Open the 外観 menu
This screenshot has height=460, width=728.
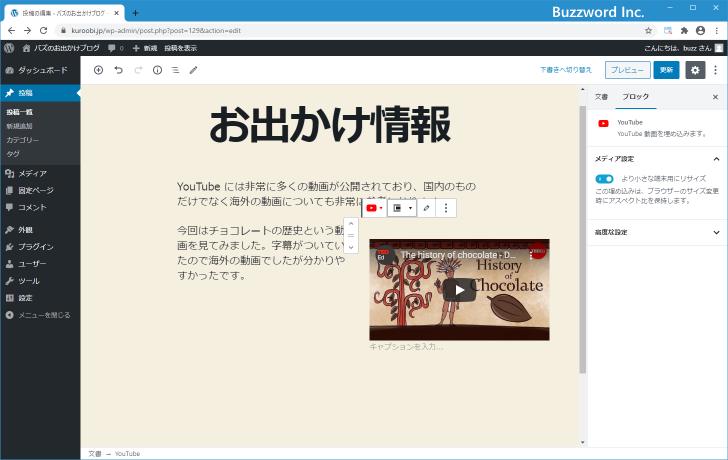point(40,230)
